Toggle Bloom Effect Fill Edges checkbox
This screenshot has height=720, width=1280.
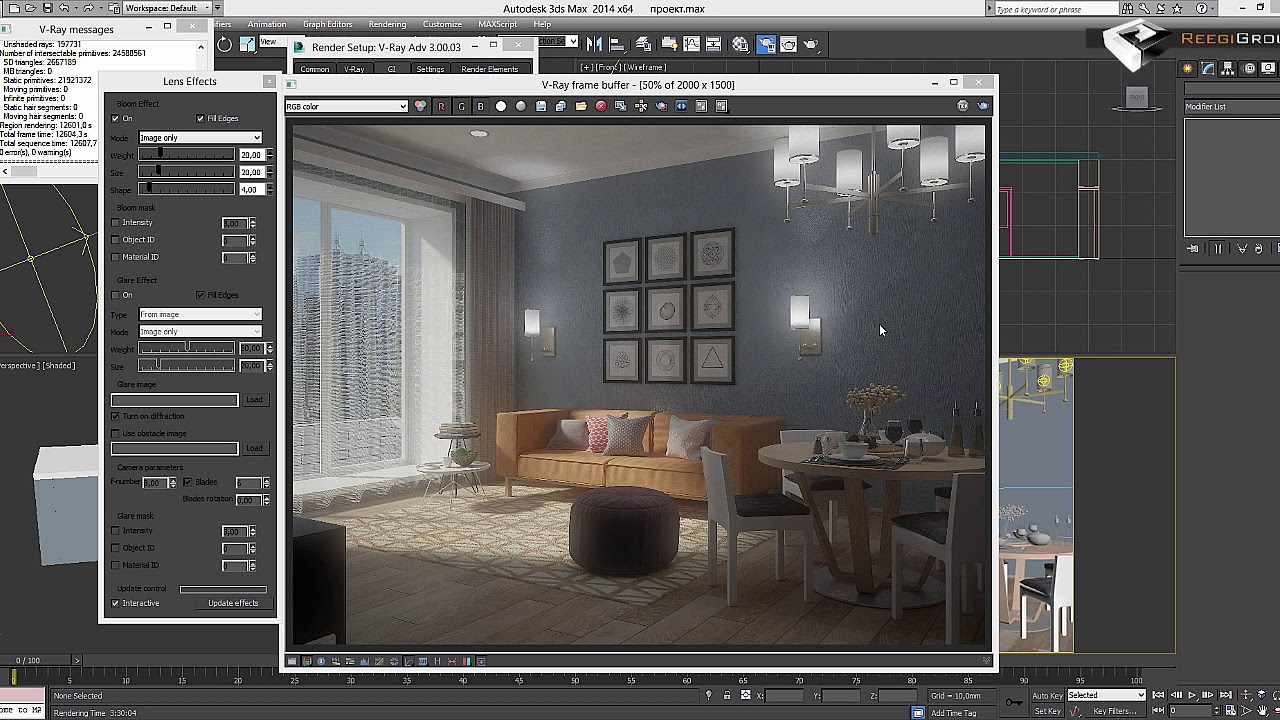201,119
